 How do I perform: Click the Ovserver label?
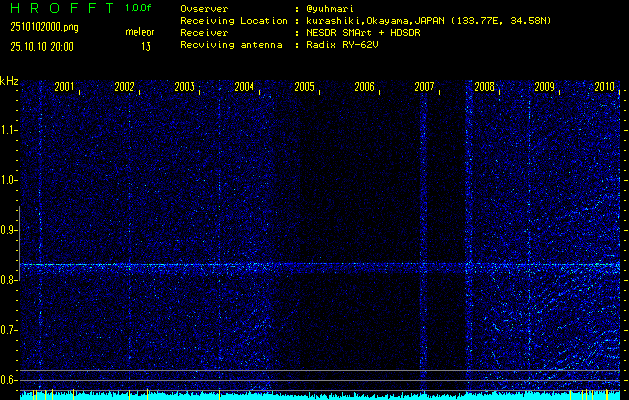(x=204, y=9)
